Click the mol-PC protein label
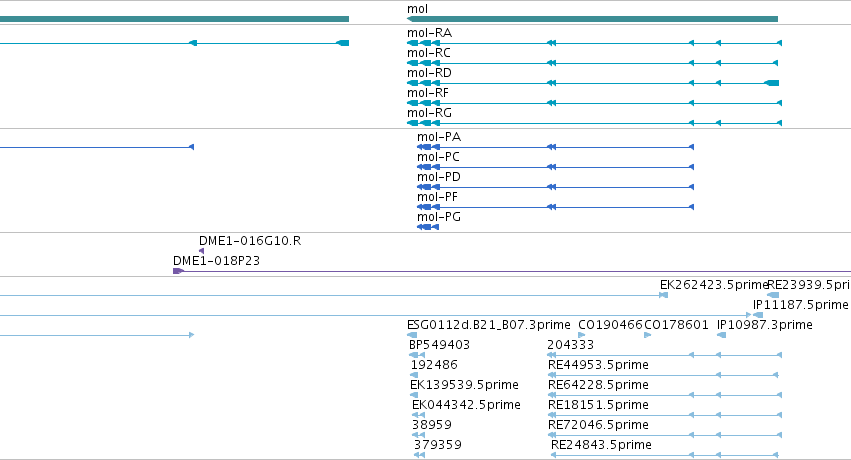 pyautogui.click(x=439, y=157)
